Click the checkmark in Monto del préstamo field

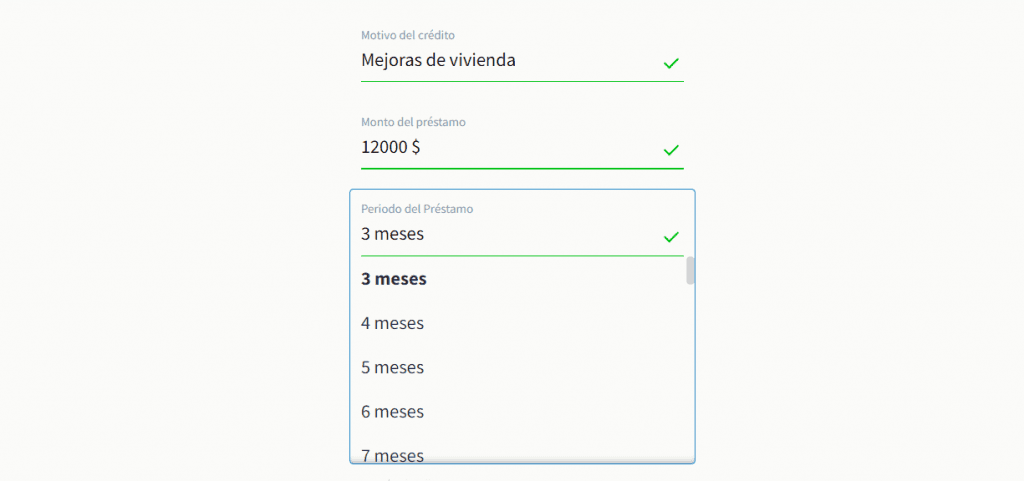click(x=671, y=150)
